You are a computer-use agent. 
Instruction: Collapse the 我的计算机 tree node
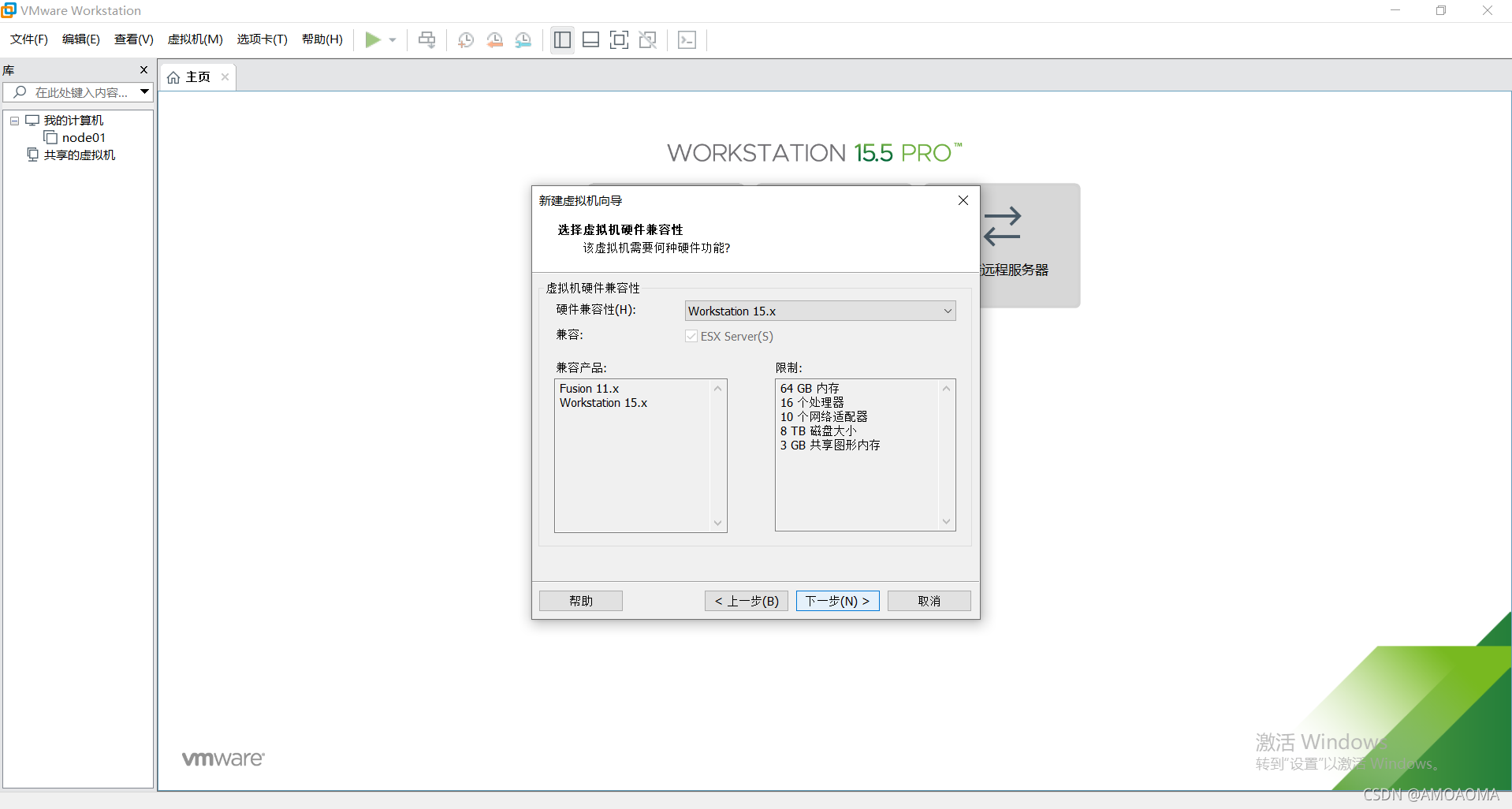pyautogui.click(x=14, y=121)
